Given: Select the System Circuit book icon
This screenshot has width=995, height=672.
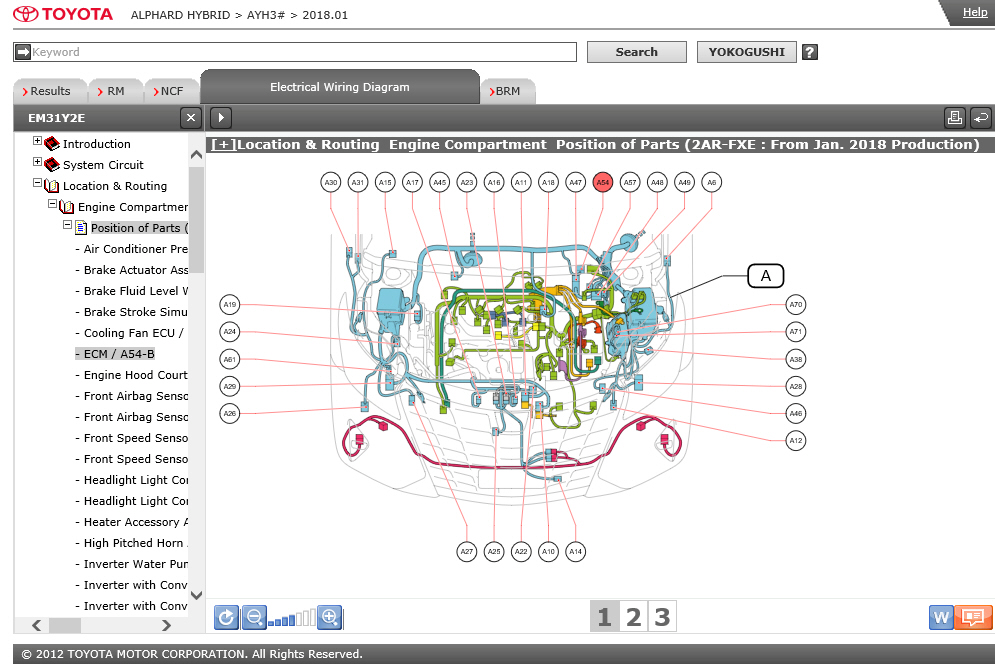Looking at the screenshot, I should 52,165.
